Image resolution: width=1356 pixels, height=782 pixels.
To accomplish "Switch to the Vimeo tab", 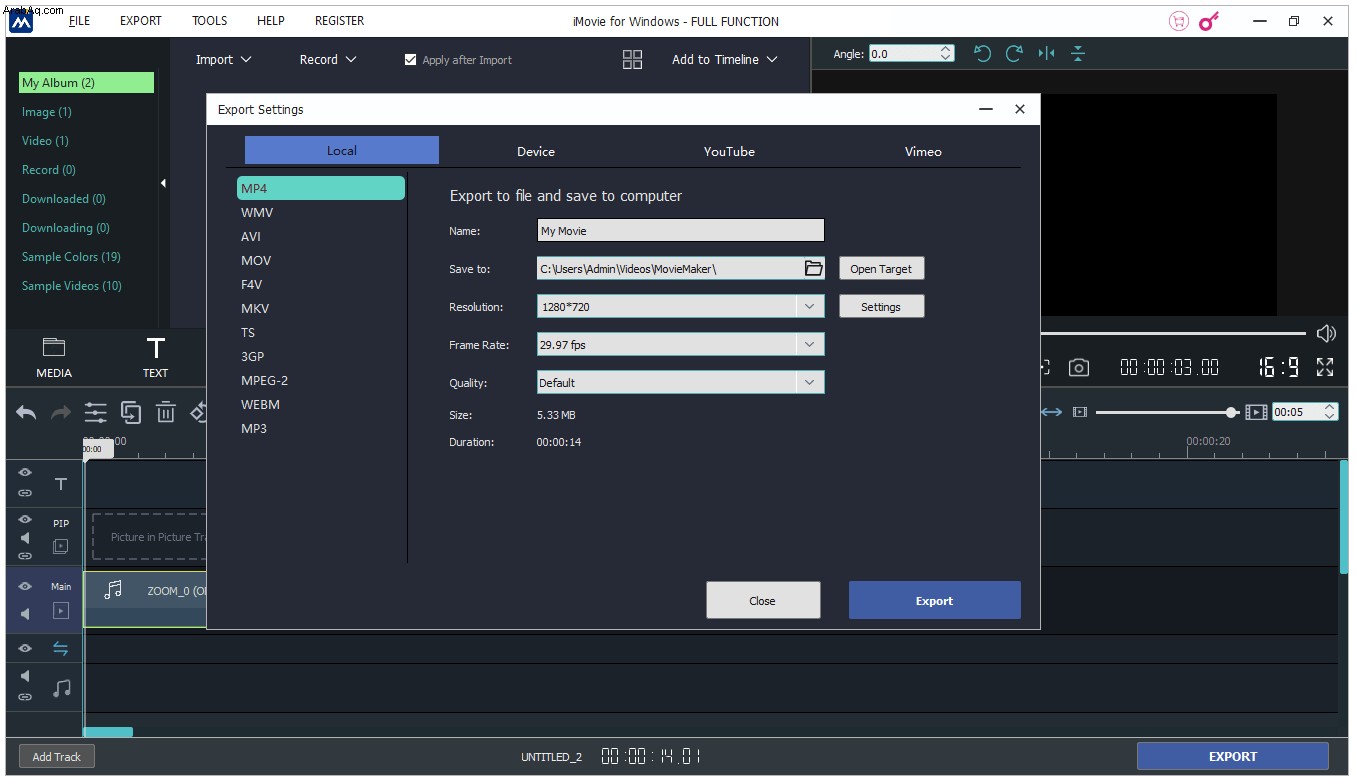I will 923,151.
